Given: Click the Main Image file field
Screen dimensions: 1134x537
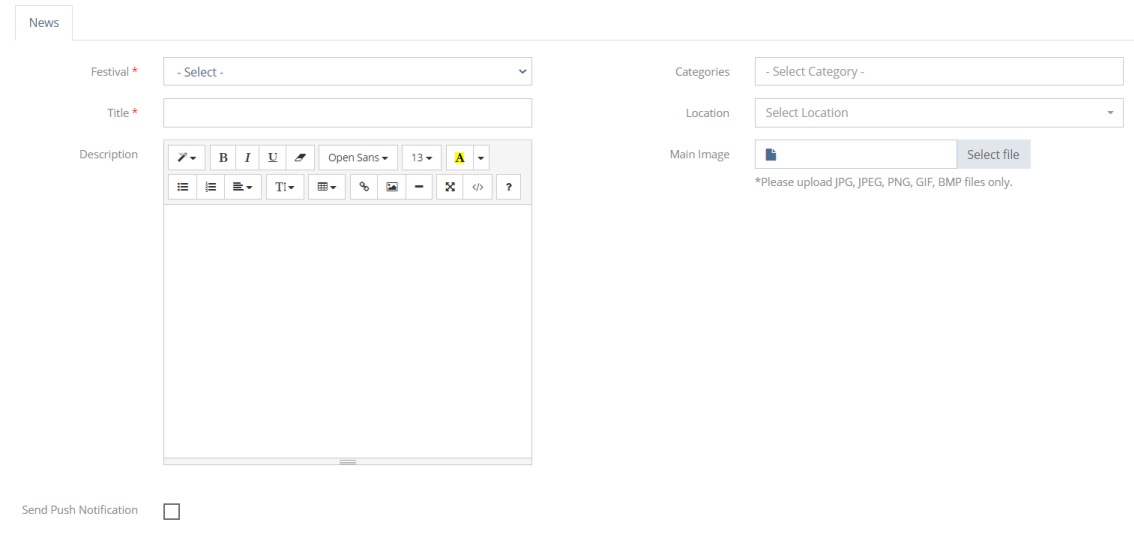Looking at the screenshot, I should 856,154.
